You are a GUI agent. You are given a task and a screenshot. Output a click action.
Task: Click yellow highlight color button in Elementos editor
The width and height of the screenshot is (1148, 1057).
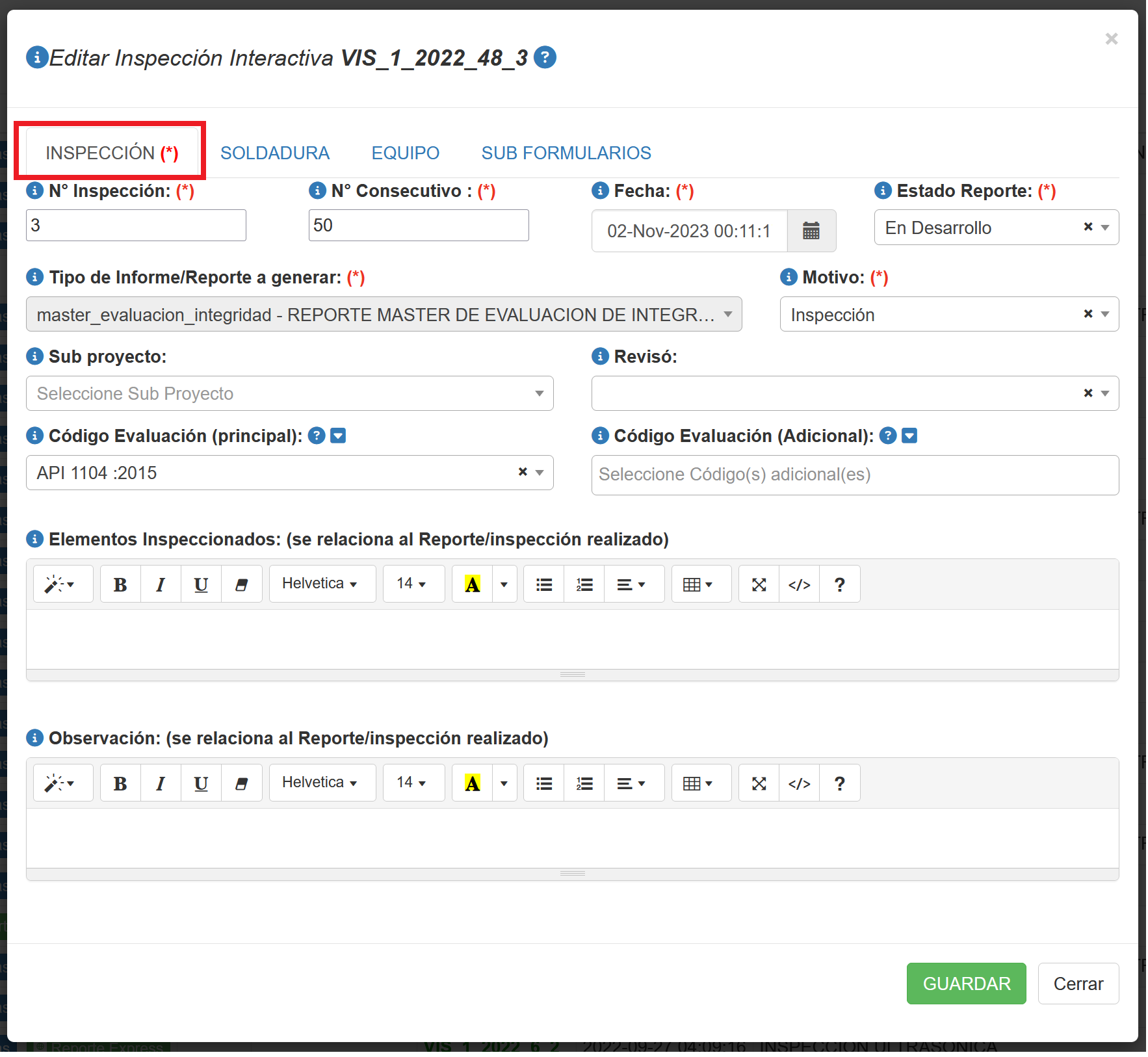pyautogui.click(x=473, y=584)
